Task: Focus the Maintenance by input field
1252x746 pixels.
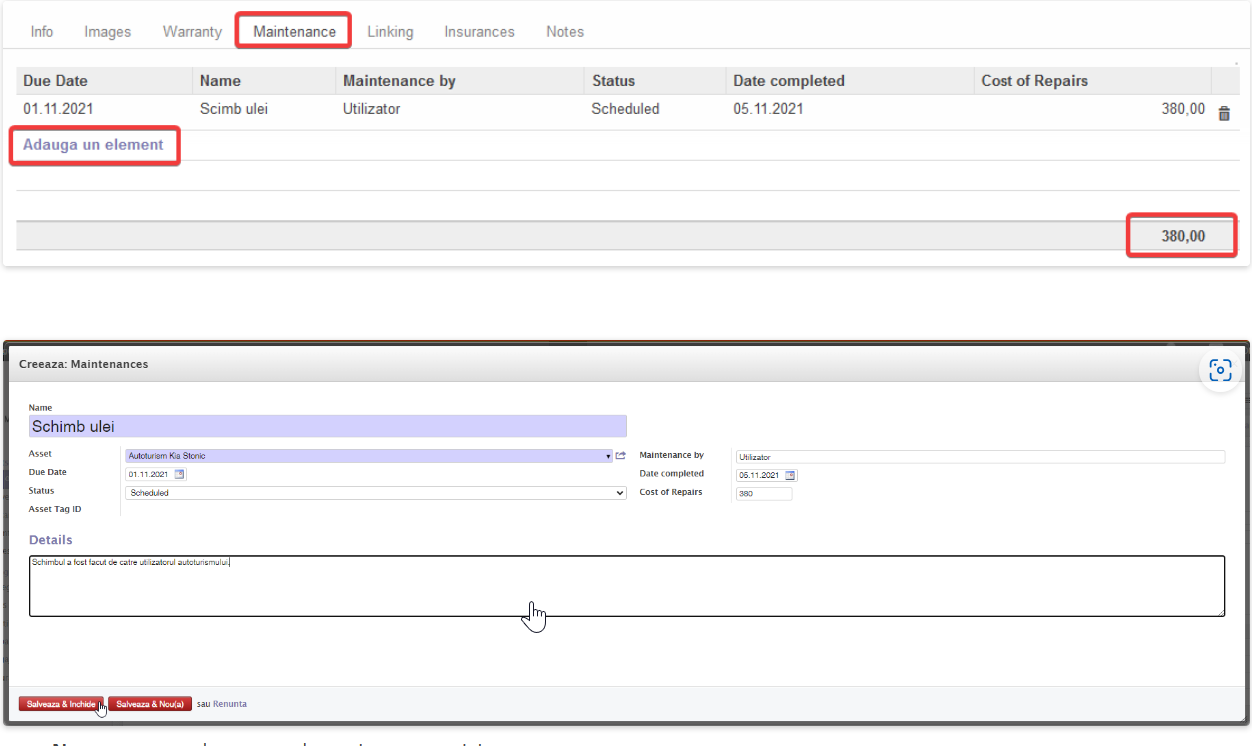Action: [979, 457]
